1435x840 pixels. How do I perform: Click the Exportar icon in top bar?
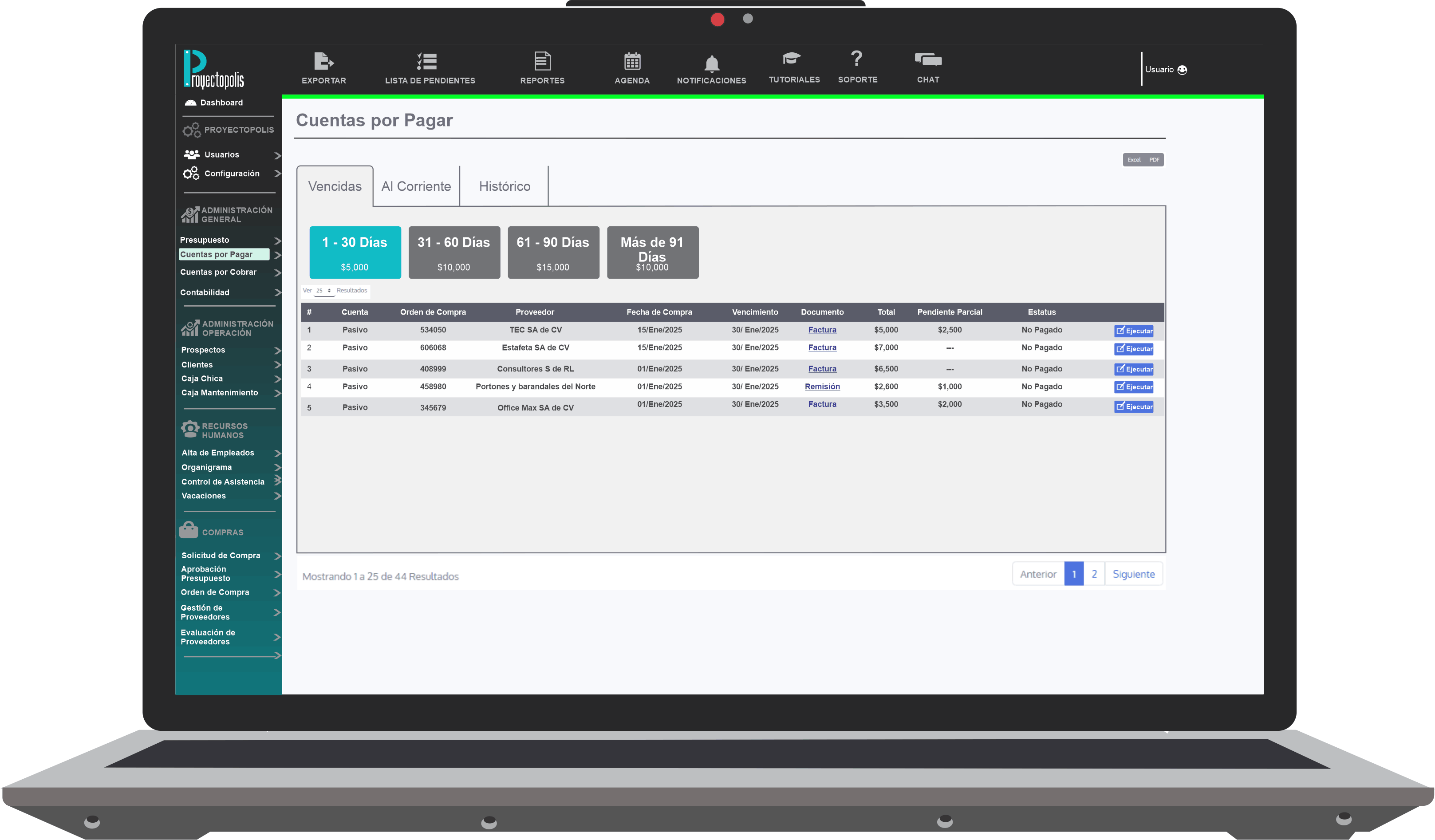(323, 61)
